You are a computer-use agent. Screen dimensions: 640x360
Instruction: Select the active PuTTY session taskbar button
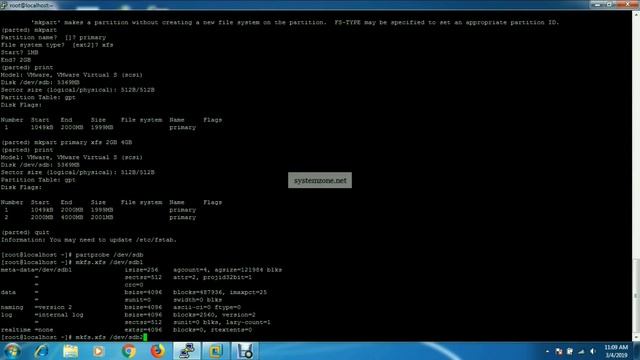coord(187,351)
